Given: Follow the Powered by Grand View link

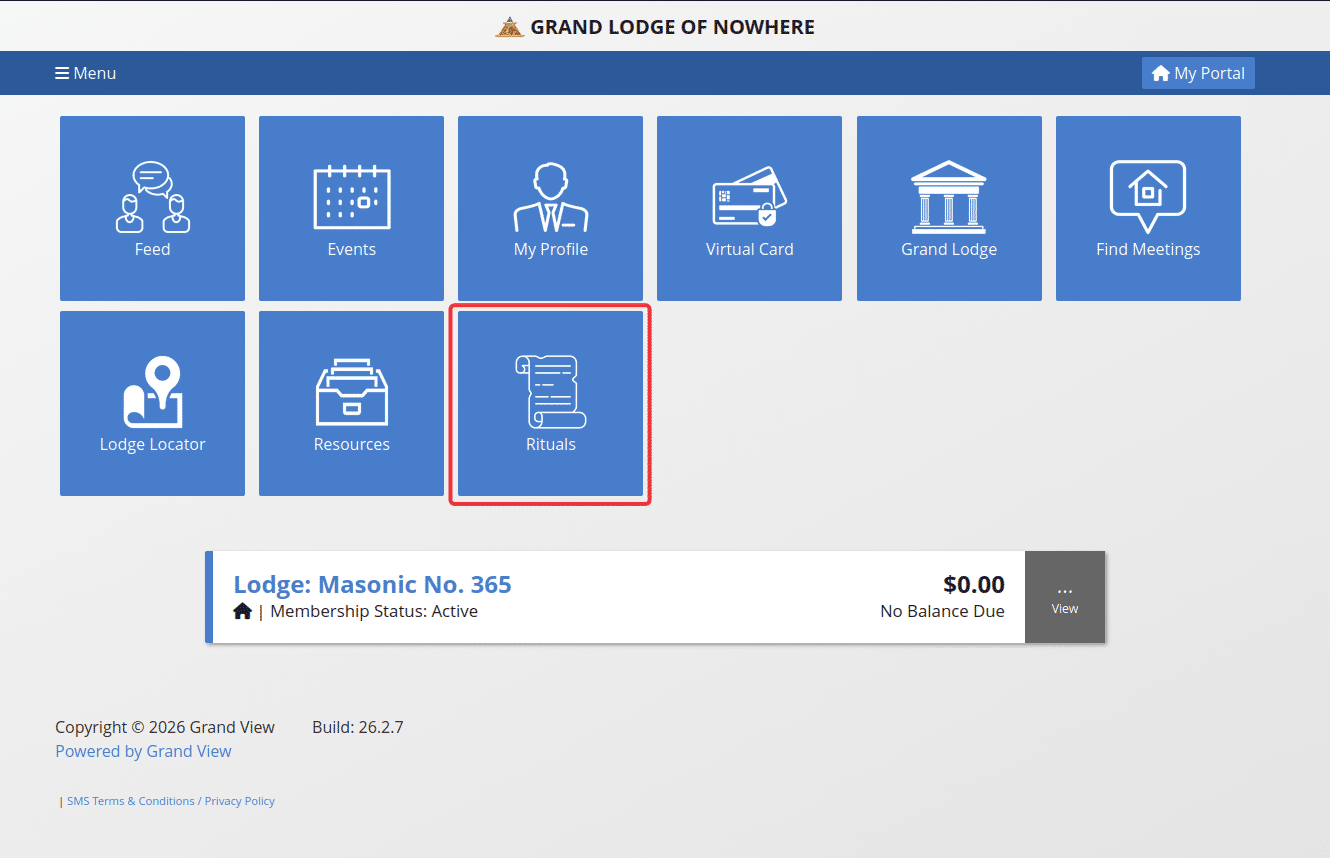Looking at the screenshot, I should tap(143, 751).
